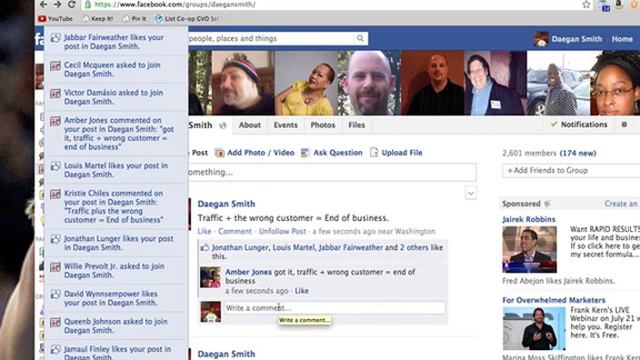Viewport: 640px width, 360px height.
Task: Open Amber Jones commenter profile
Action: (248, 272)
